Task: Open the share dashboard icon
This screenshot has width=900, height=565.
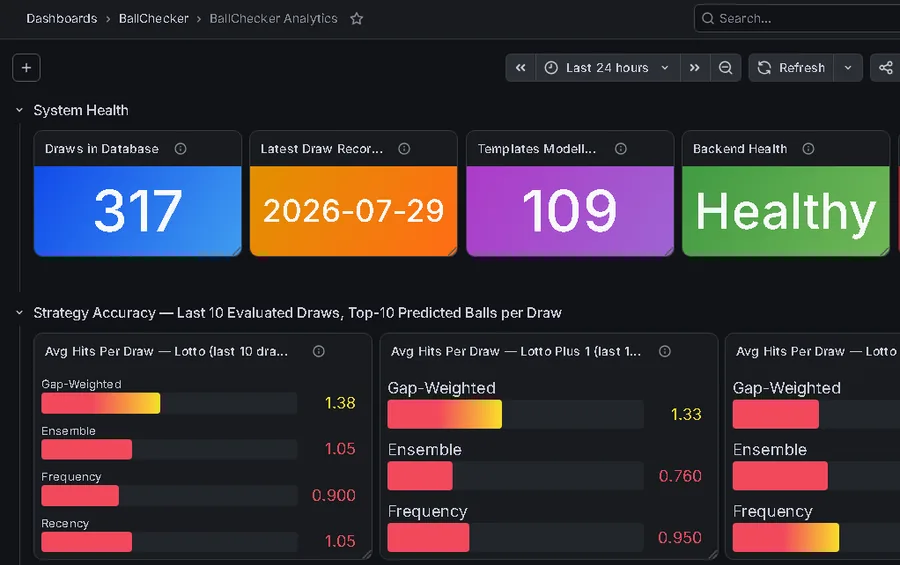Action: (x=886, y=68)
